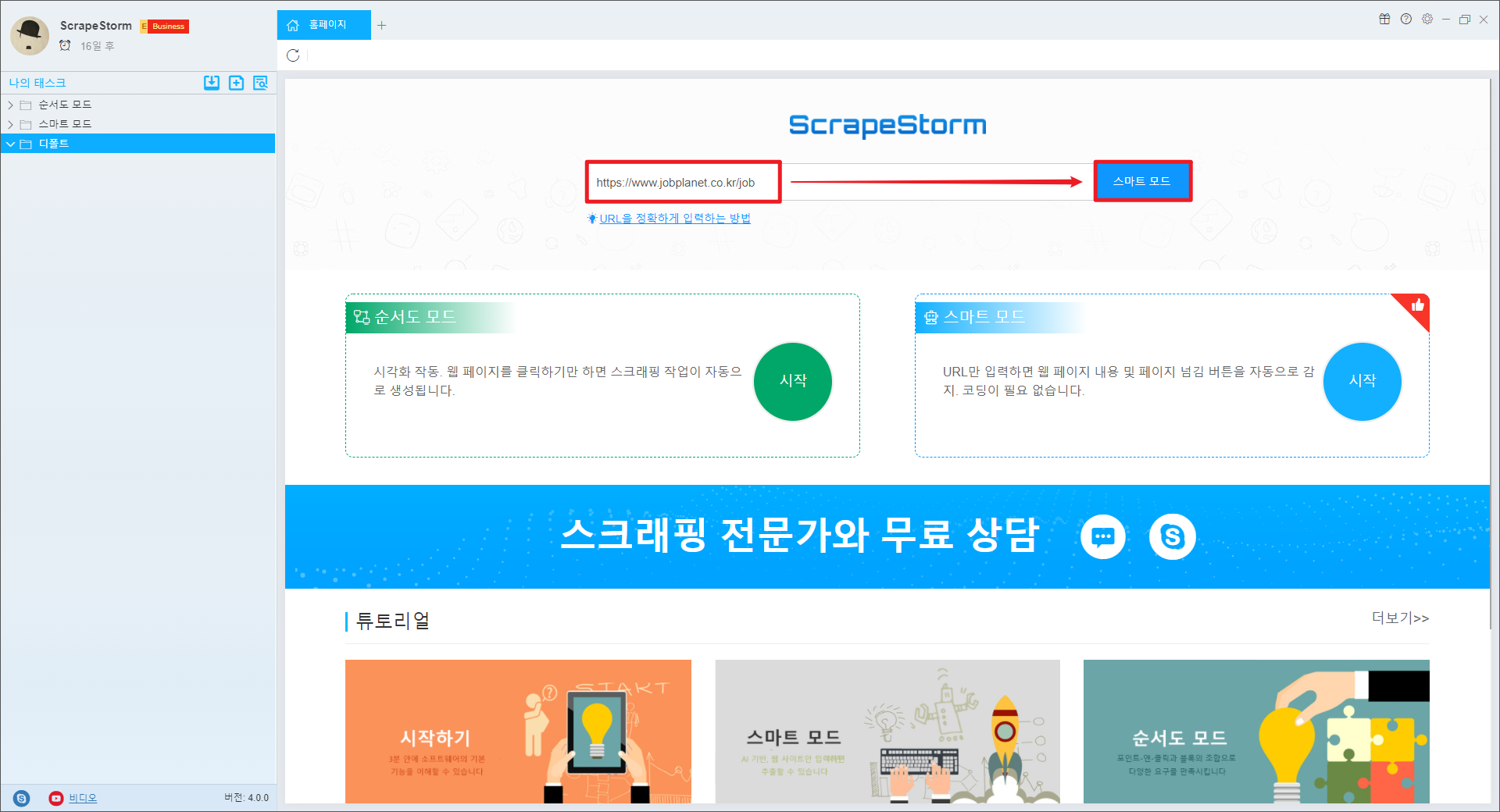
Task: Click the YouTube video icon at bottom
Action: point(56,798)
